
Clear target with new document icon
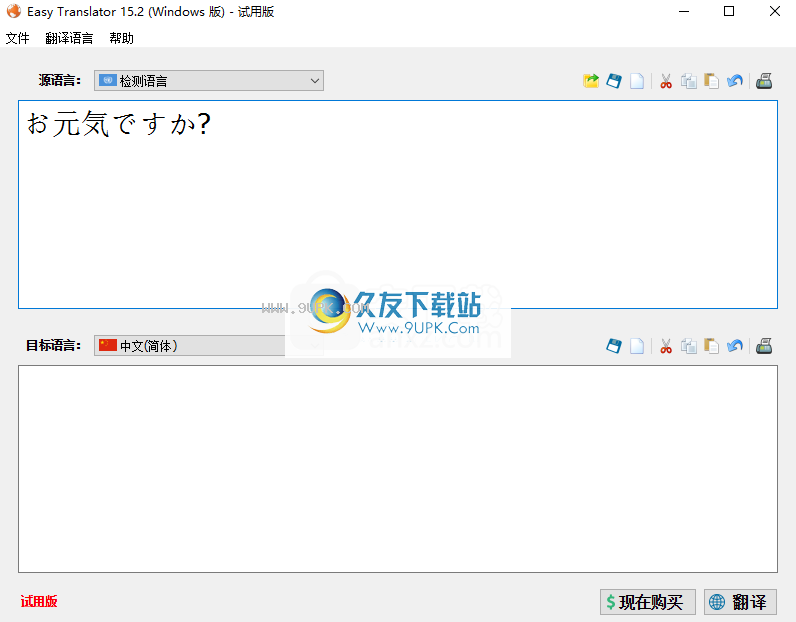coord(637,346)
